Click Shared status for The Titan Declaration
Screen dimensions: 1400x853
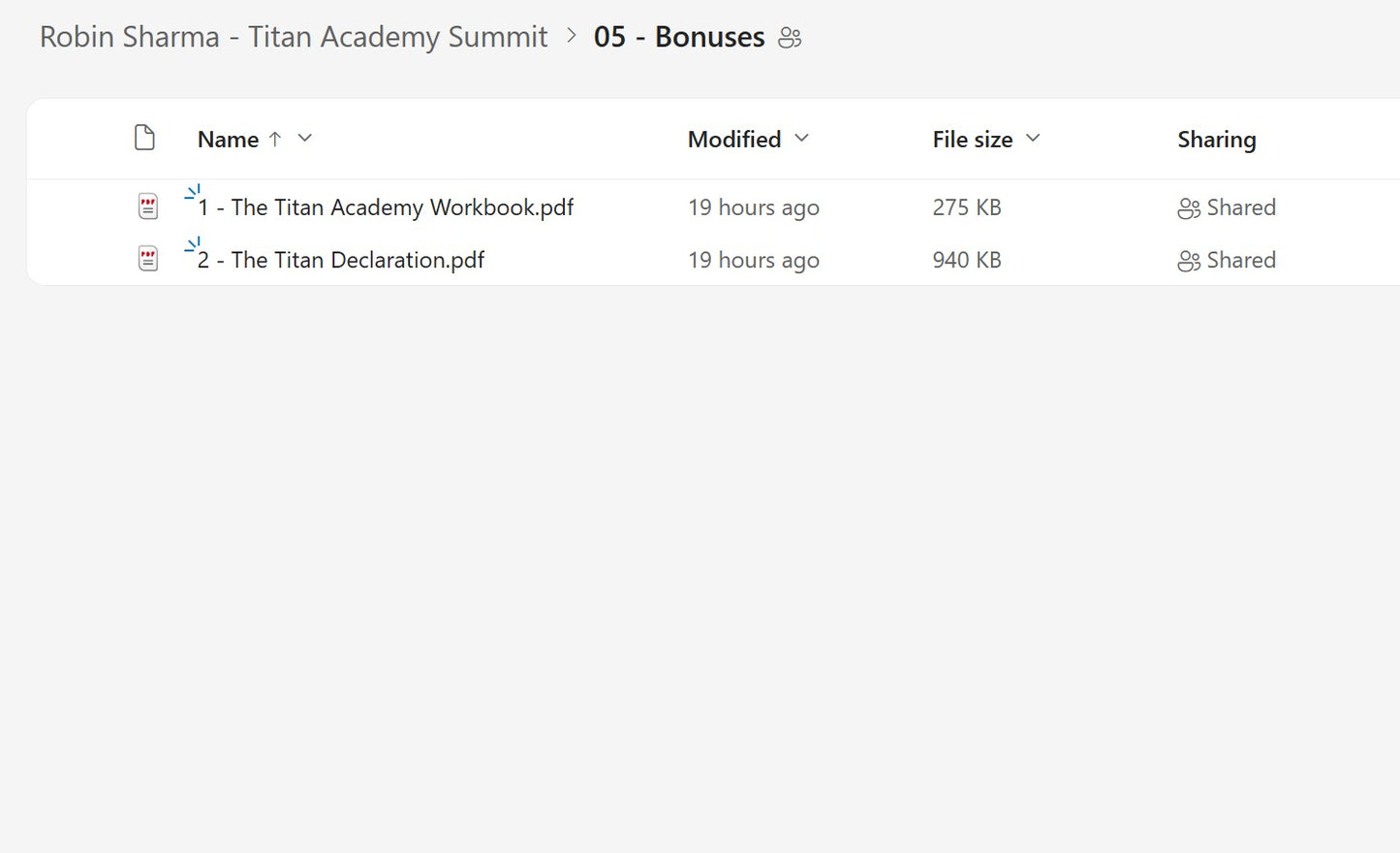point(1240,260)
